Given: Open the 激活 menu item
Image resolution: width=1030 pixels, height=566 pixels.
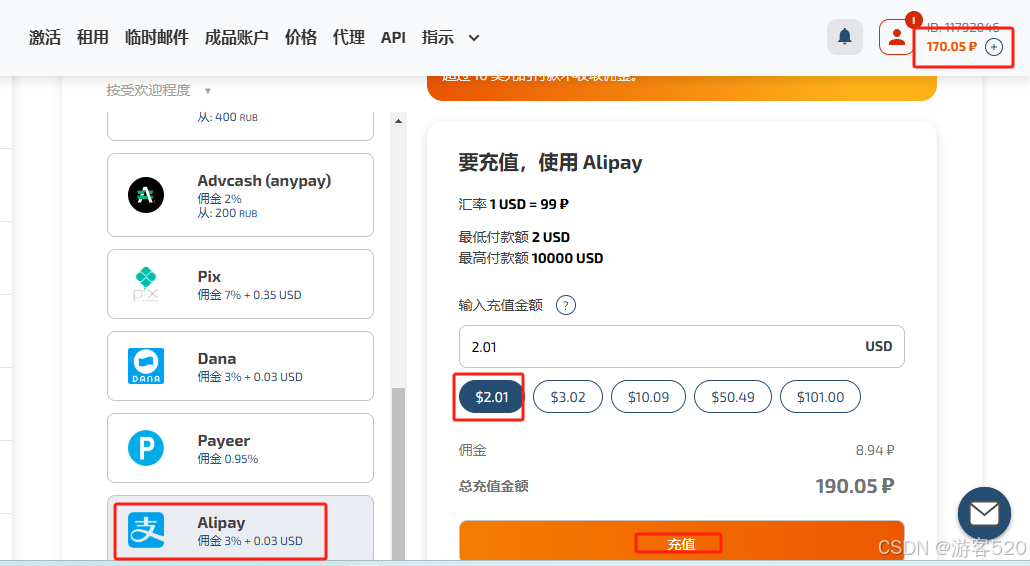Looking at the screenshot, I should coord(45,37).
